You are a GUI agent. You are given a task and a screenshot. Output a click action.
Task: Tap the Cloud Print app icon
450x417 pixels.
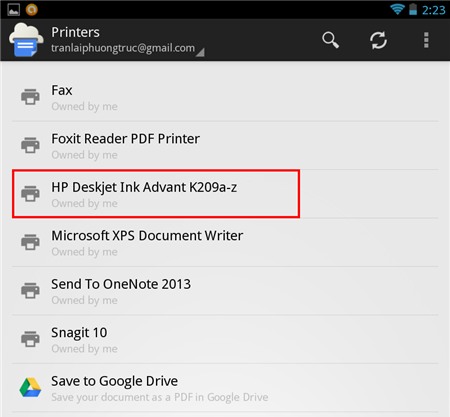(x=26, y=40)
